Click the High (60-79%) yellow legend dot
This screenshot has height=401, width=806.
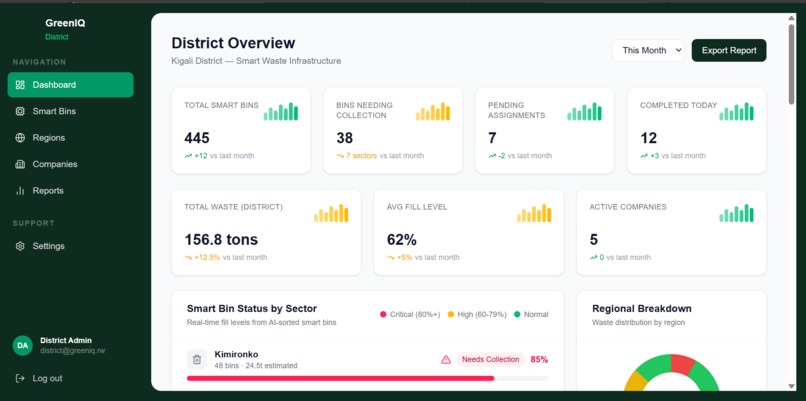pos(451,315)
